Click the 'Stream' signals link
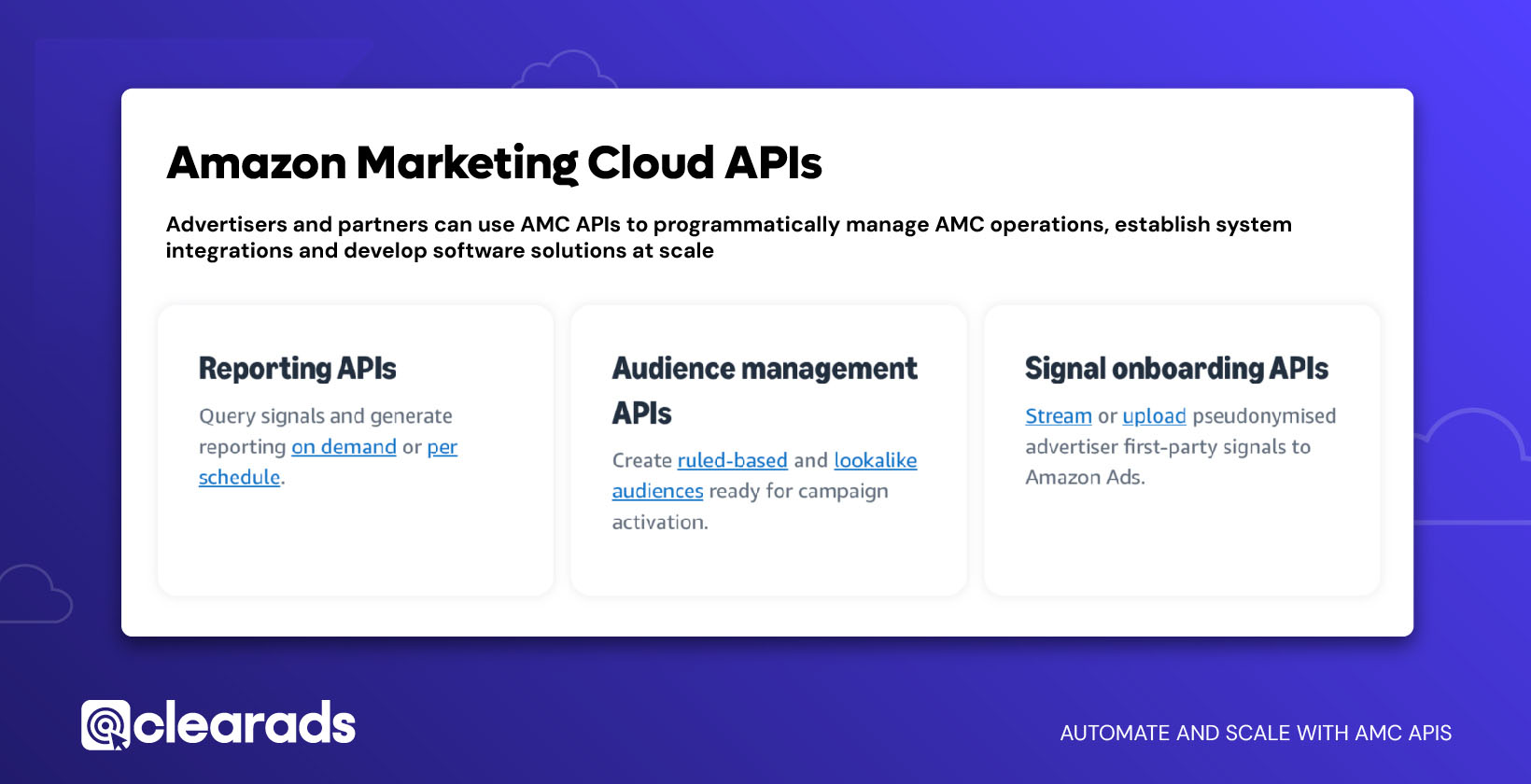Screen dimensions: 1531x784 click(x=1059, y=416)
